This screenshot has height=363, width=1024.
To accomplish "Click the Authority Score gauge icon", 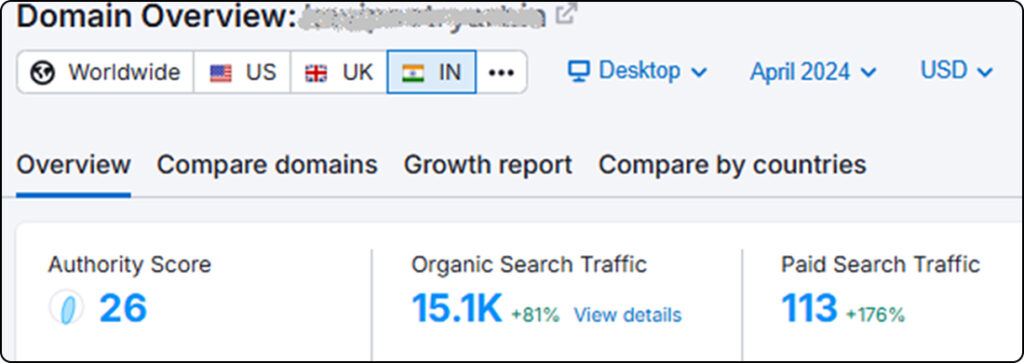I will (x=67, y=308).
